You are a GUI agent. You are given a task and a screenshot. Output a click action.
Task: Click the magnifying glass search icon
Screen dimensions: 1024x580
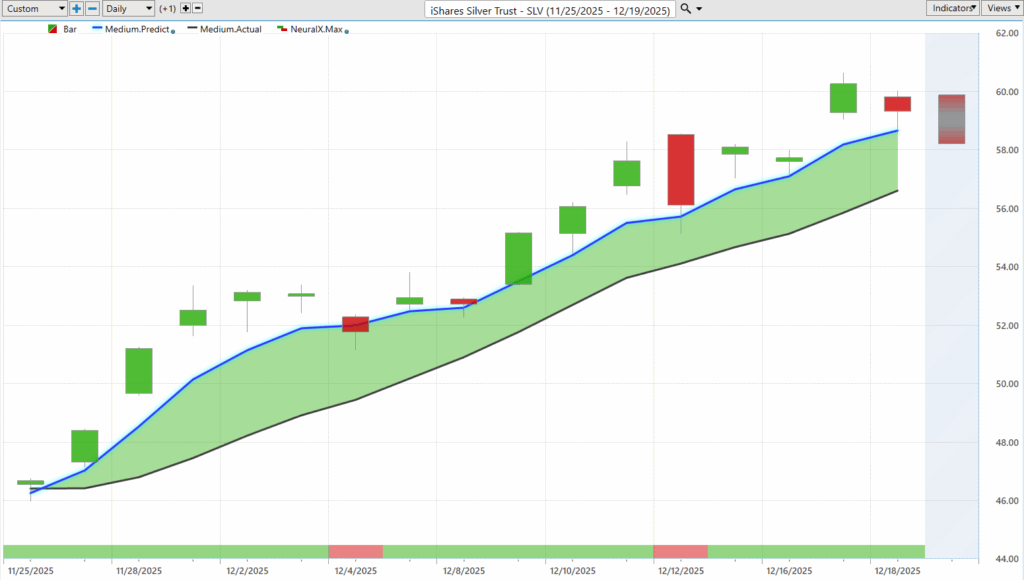click(x=685, y=9)
